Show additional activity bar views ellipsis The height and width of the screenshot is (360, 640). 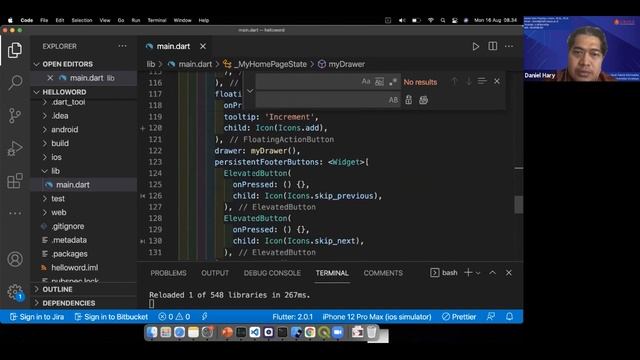tap(15, 213)
